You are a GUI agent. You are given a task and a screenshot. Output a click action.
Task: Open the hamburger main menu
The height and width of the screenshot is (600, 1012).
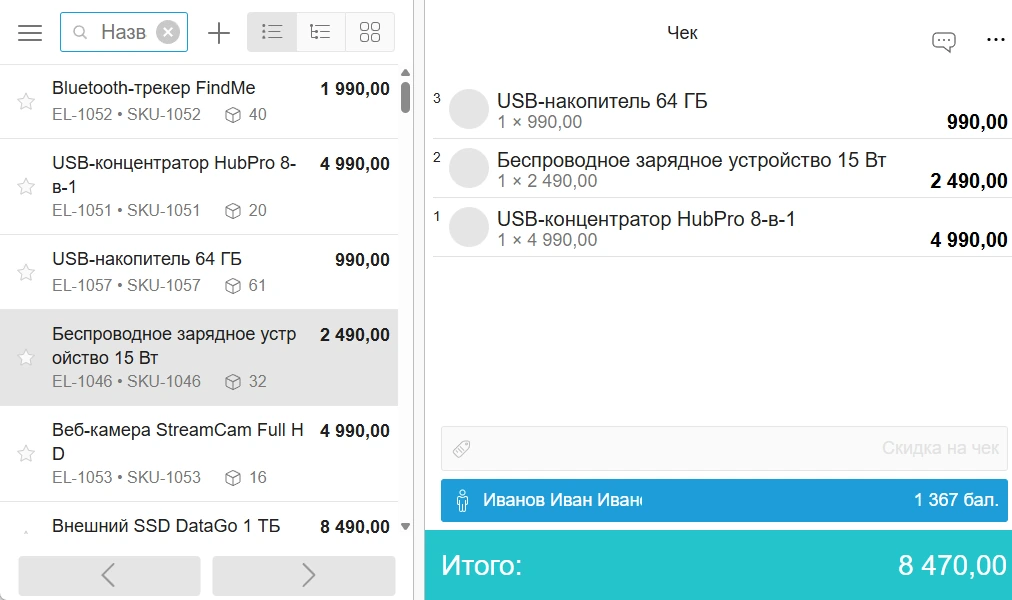(x=30, y=32)
